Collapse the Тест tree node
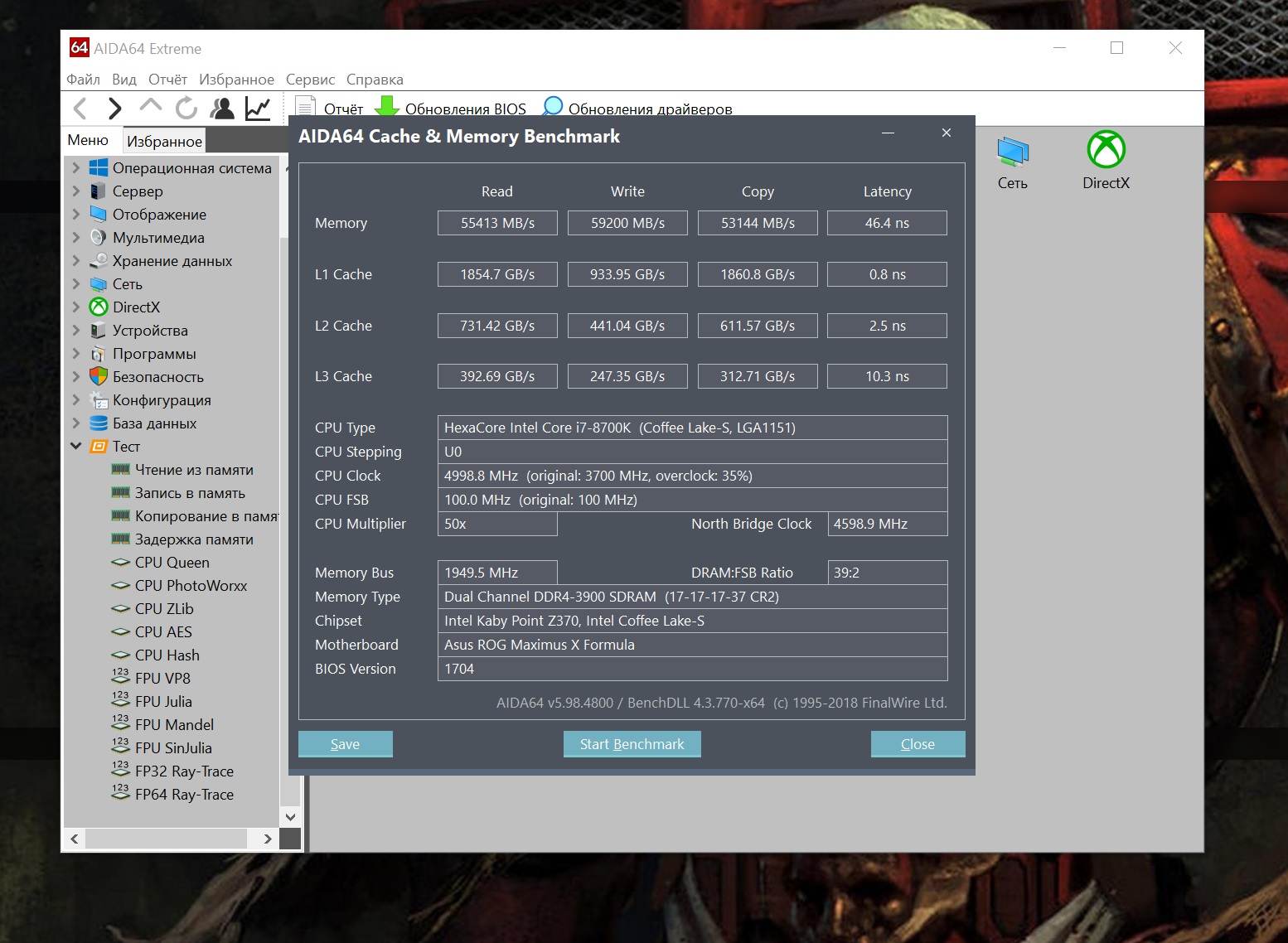Viewport: 1288px width, 943px height. click(76, 447)
